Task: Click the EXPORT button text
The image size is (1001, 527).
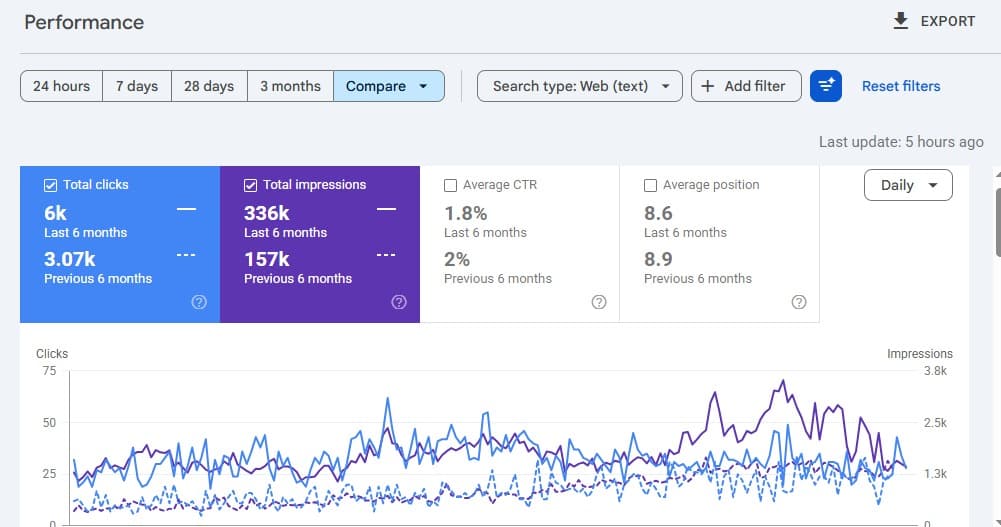Action: (947, 22)
